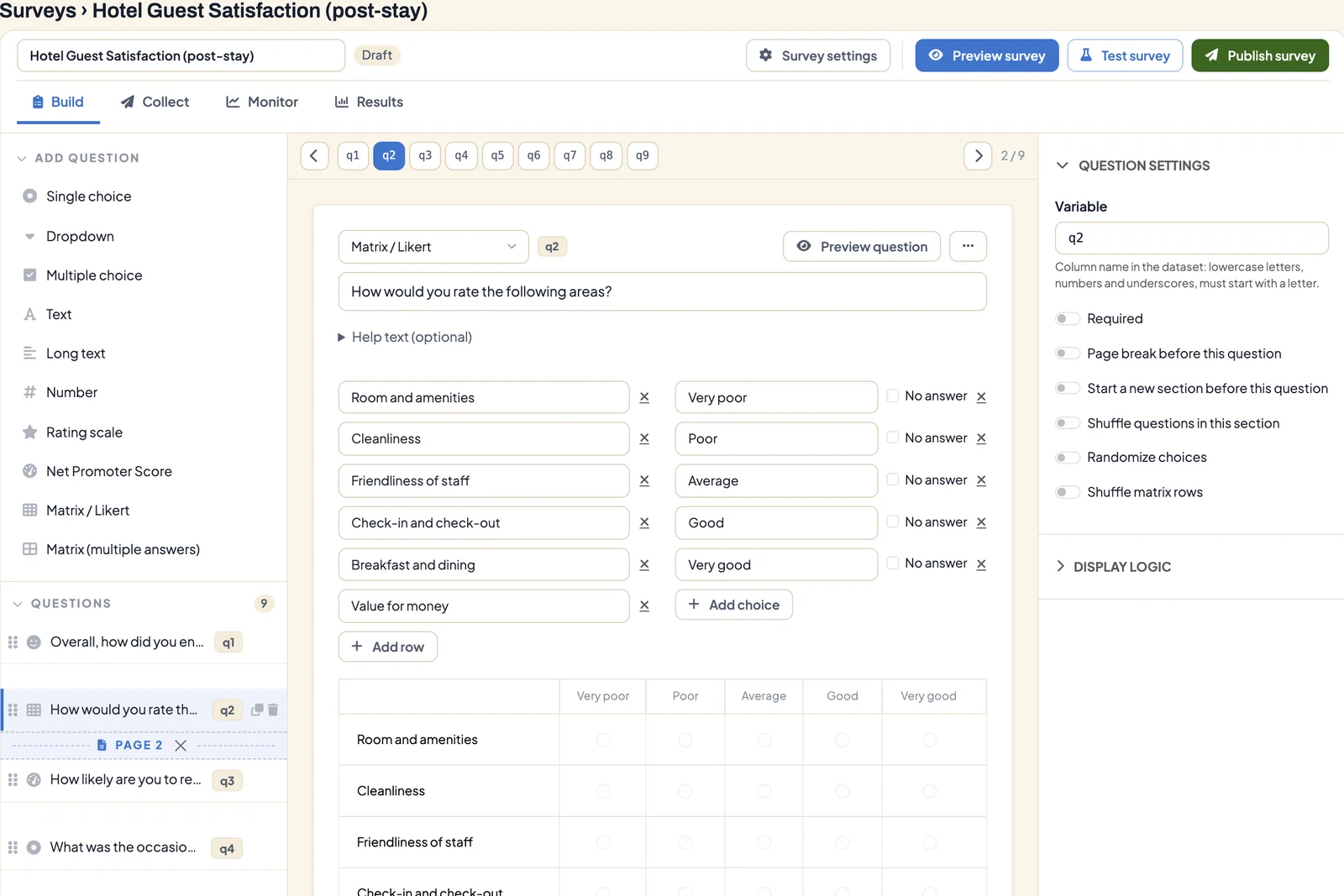Collapse the Questions list section

tap(63, 604)
